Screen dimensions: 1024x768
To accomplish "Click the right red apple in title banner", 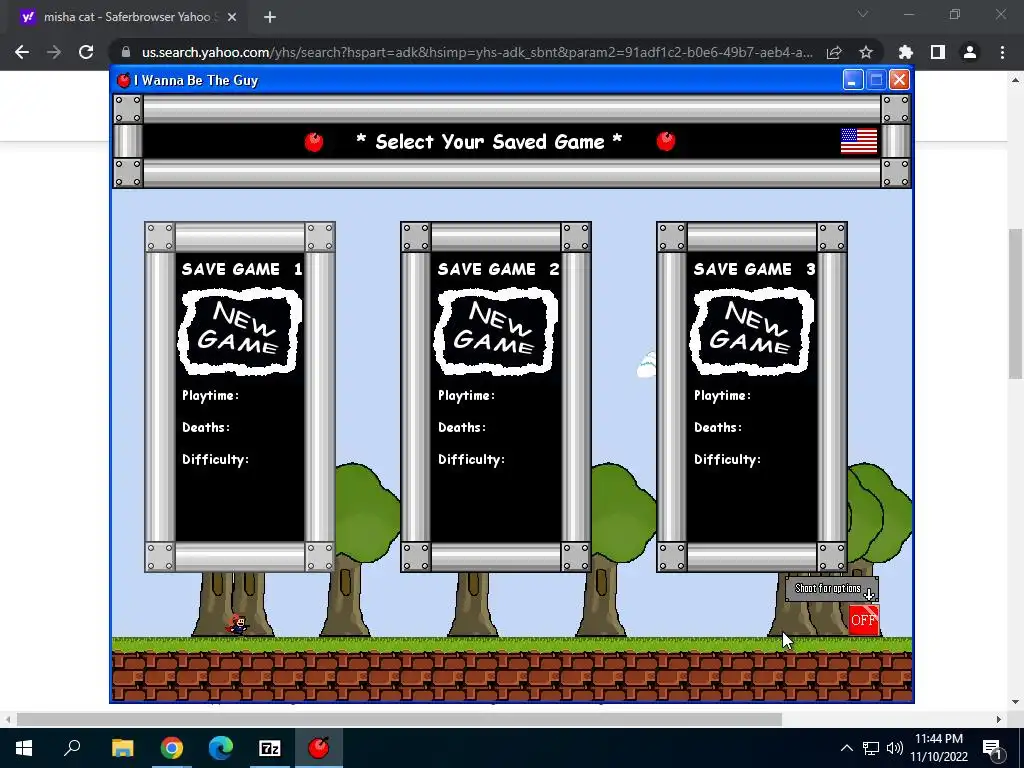I will click(x=665, y=140).
